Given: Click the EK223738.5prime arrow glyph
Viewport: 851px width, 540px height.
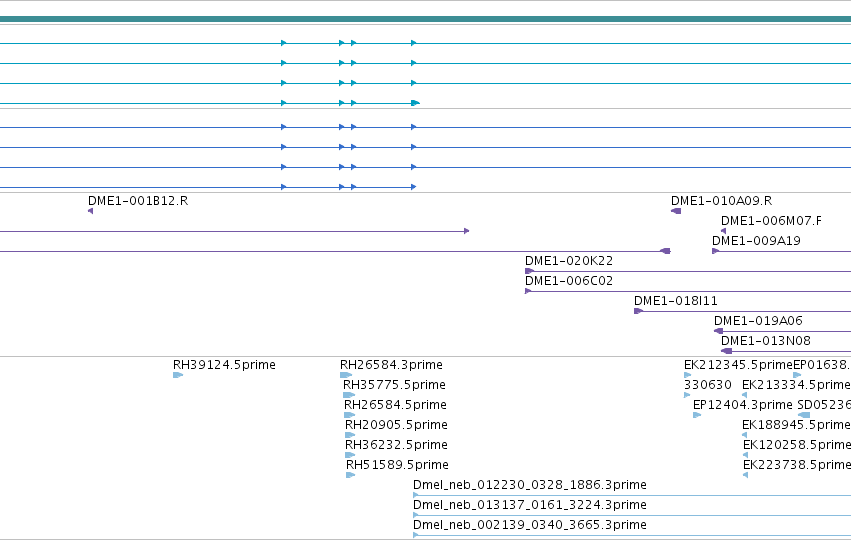Looking at the screenshot, I should [x=745, y=475].
